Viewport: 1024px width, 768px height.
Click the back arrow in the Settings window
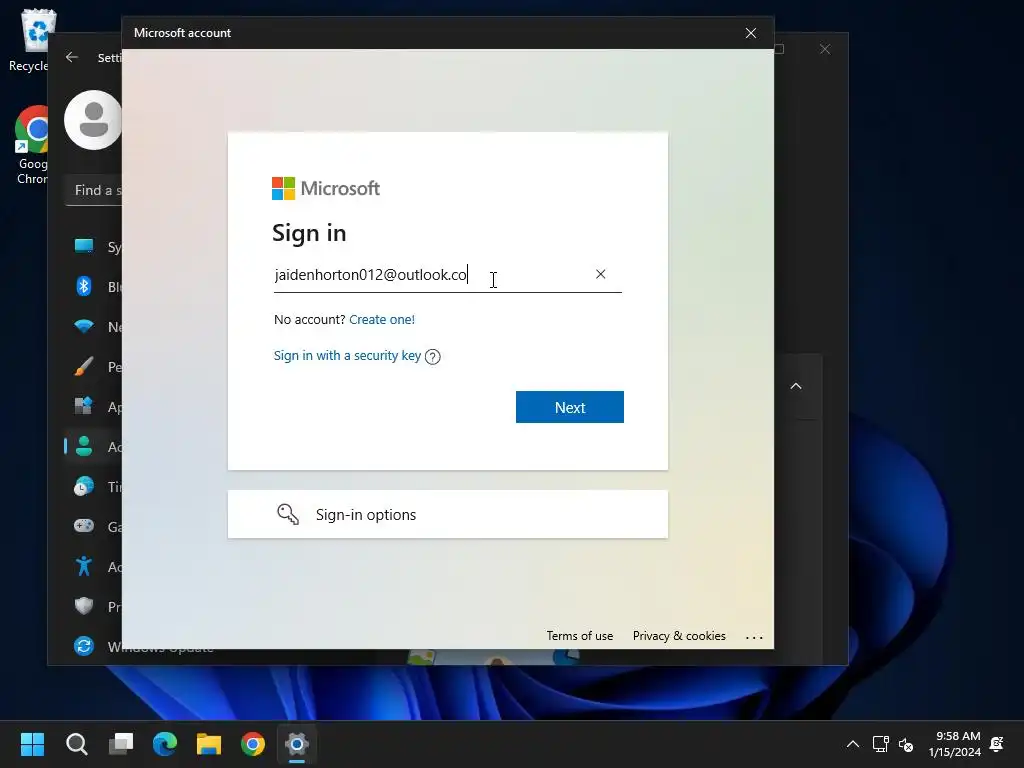pos(72,57)
